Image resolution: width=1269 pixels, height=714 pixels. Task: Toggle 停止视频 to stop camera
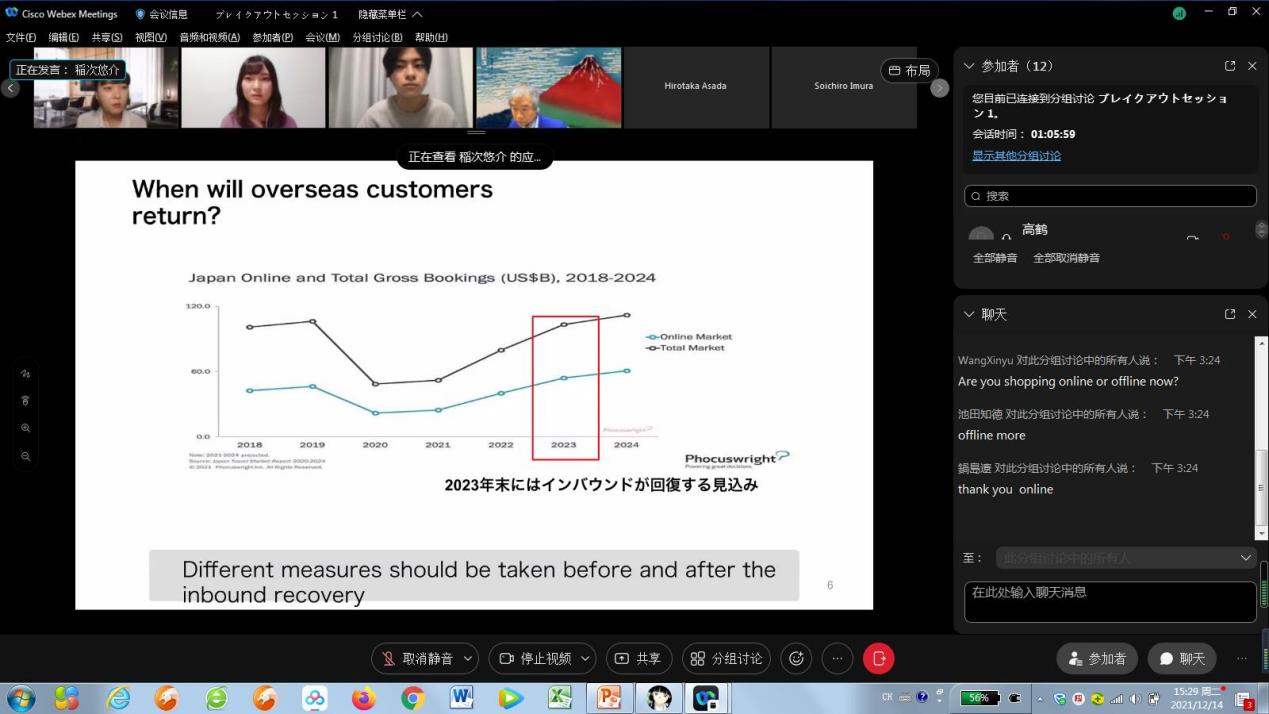[x=535, y=658]
